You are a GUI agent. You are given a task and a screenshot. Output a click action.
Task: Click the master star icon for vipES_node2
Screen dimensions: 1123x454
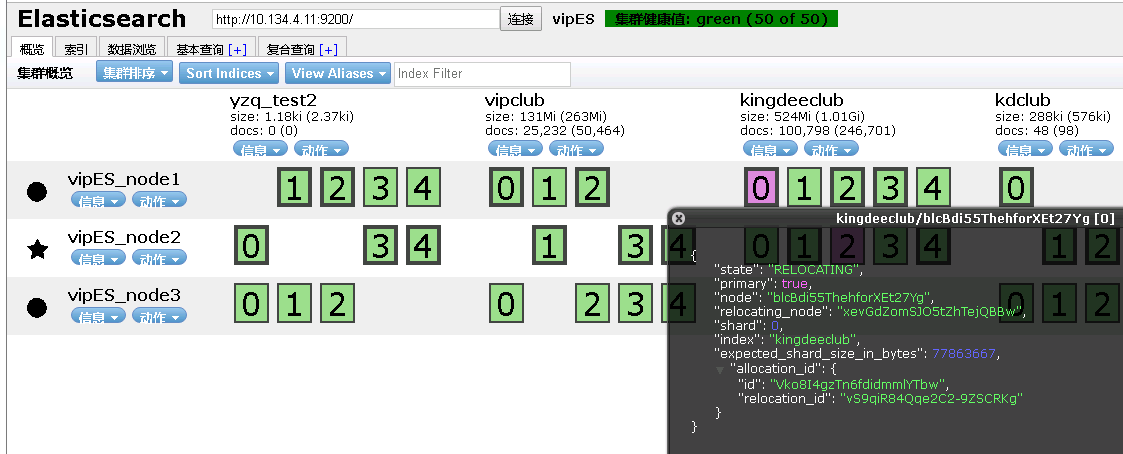coord(37,249)
